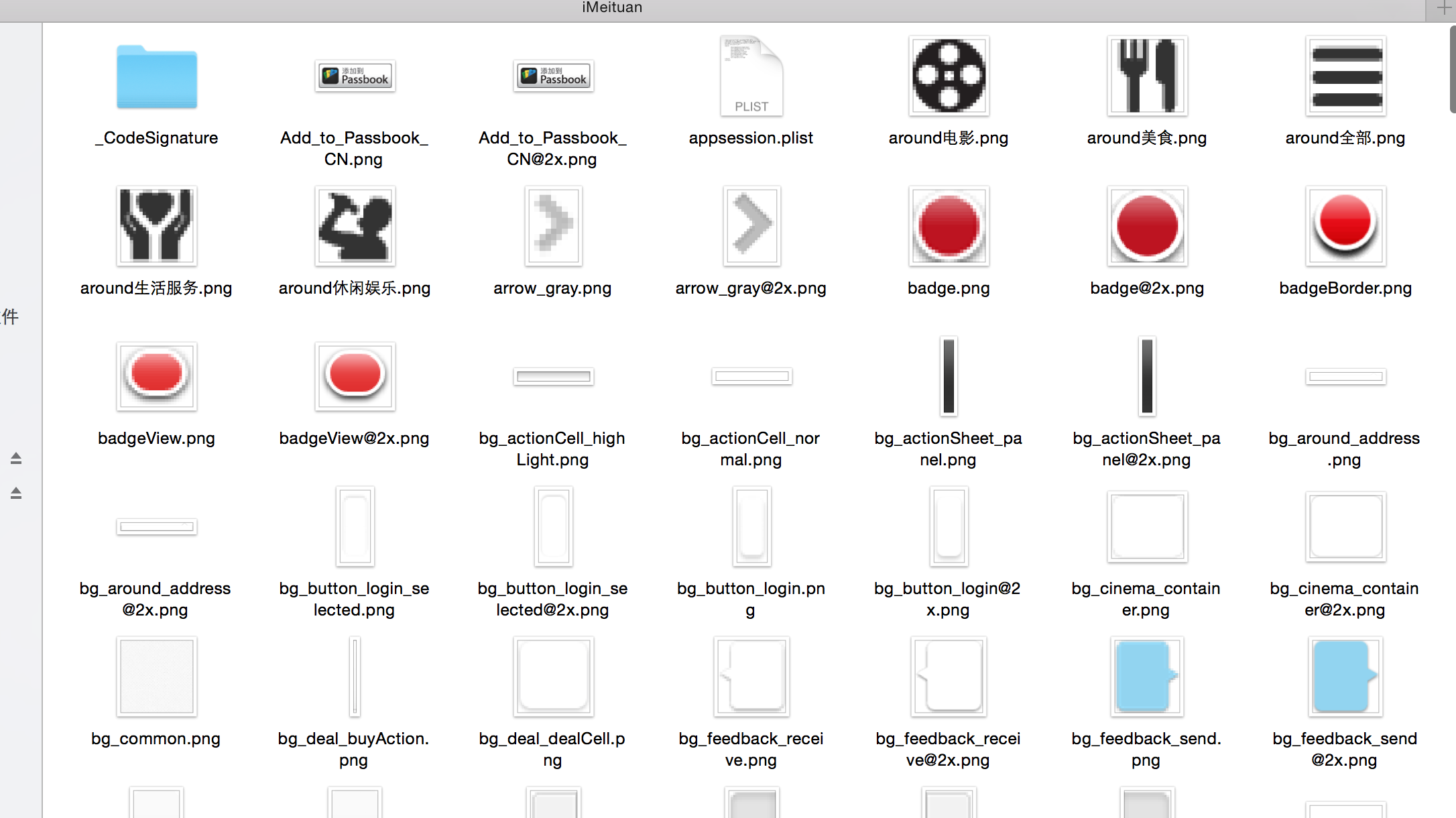Select the three-bars around全部.png icon
Viewport: 1456px width, 818px height.
point(1345,76)
